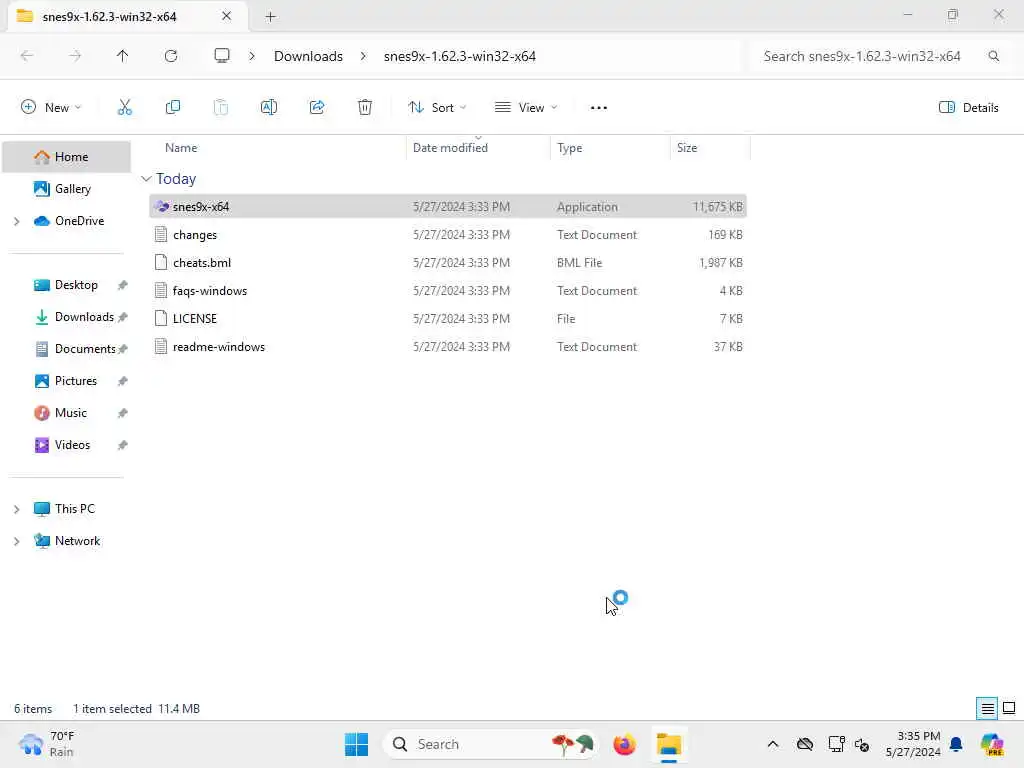Go to Home in sidebar

67,157
